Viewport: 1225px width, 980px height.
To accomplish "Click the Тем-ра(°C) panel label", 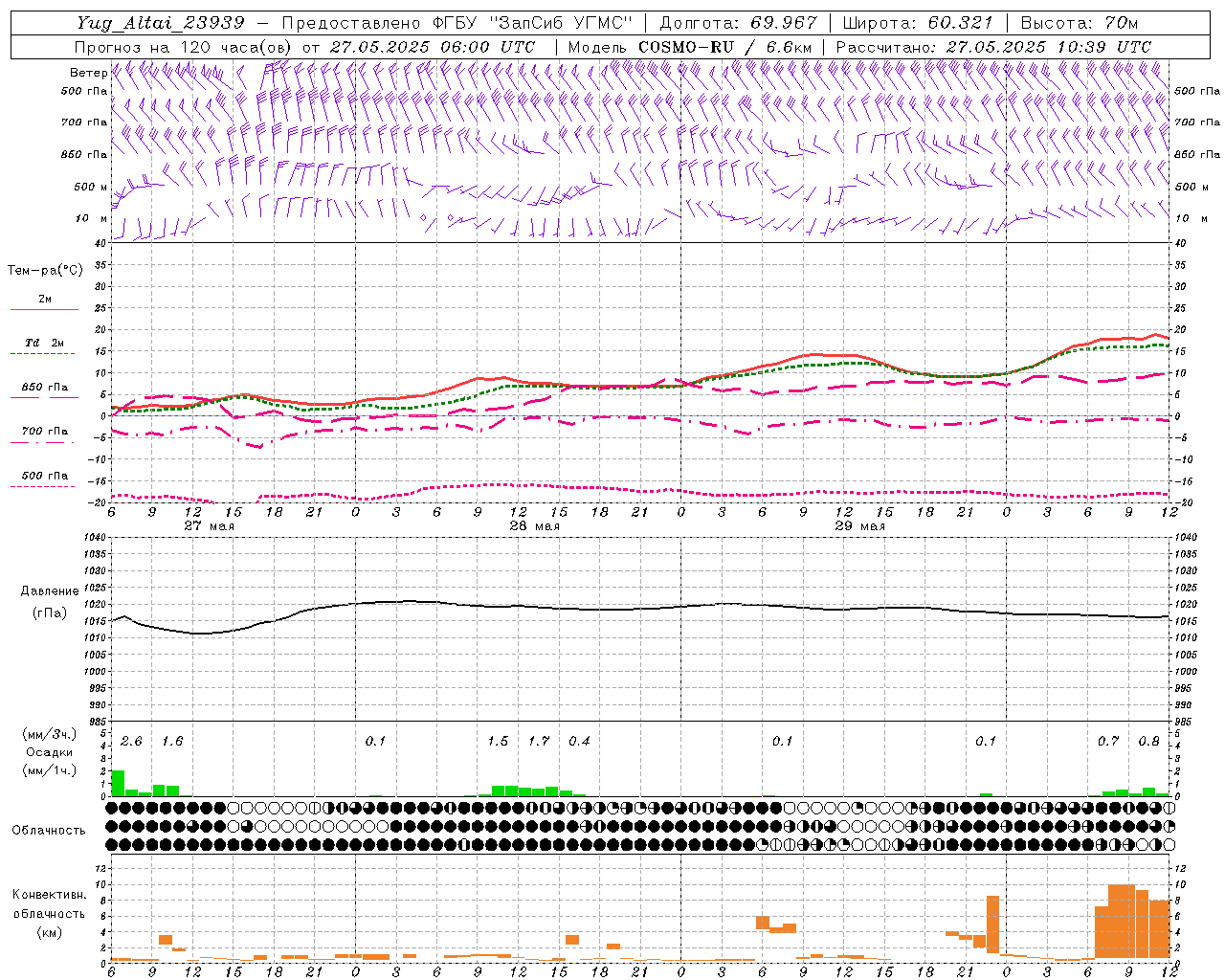I will click(45, 271).
